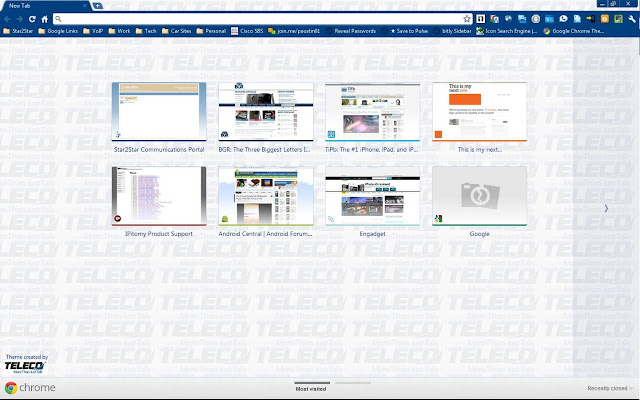
Task: Click the 'Engadget' caption text
Action: [372, 234]
